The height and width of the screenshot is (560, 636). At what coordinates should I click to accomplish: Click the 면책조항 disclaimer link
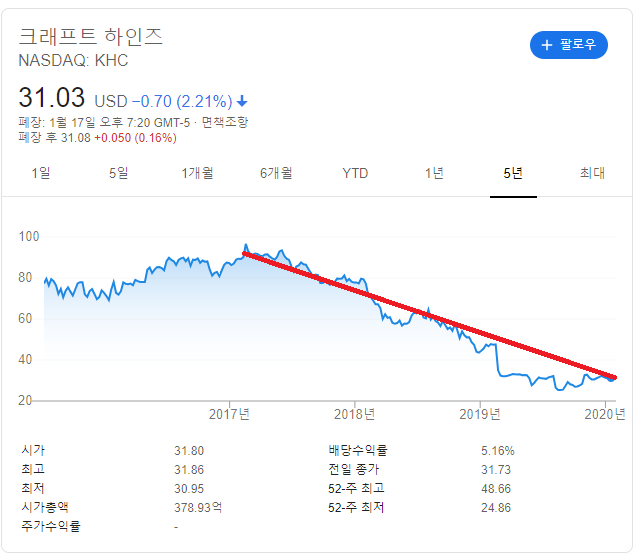pyautogui.click(x=224, y=122)
